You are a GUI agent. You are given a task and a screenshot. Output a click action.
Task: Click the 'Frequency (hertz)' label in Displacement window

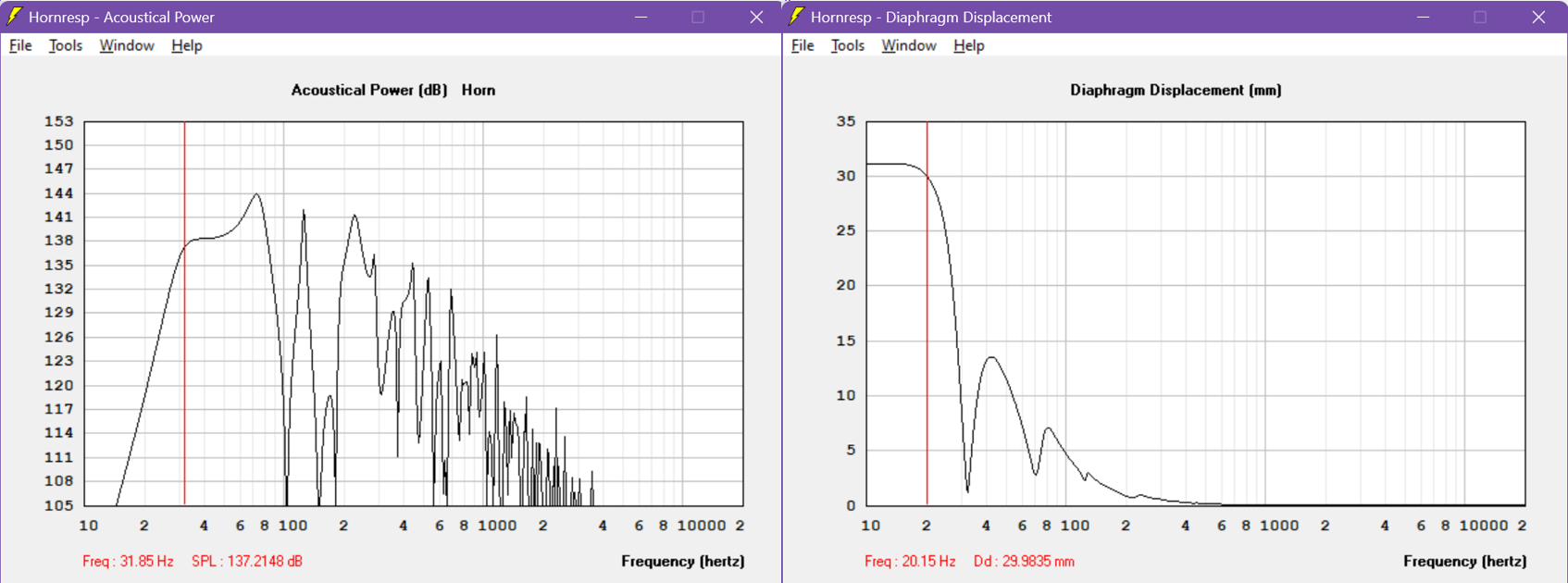[x=1465, y=561]
